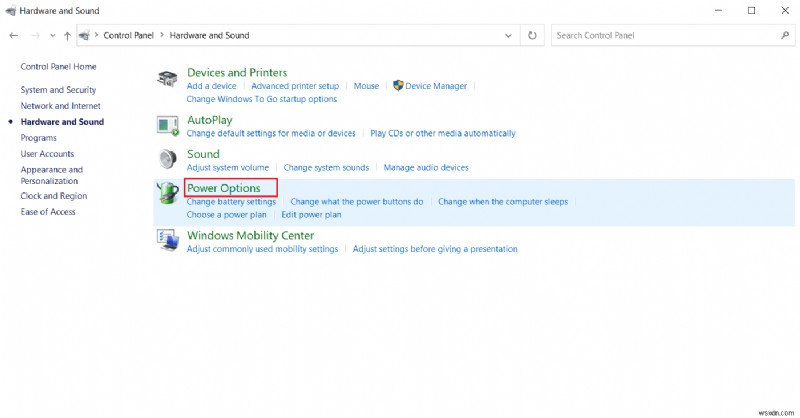Click Choose a power plan
The image size is (800, 418).
pyautogui.click(x=227, y=215)
